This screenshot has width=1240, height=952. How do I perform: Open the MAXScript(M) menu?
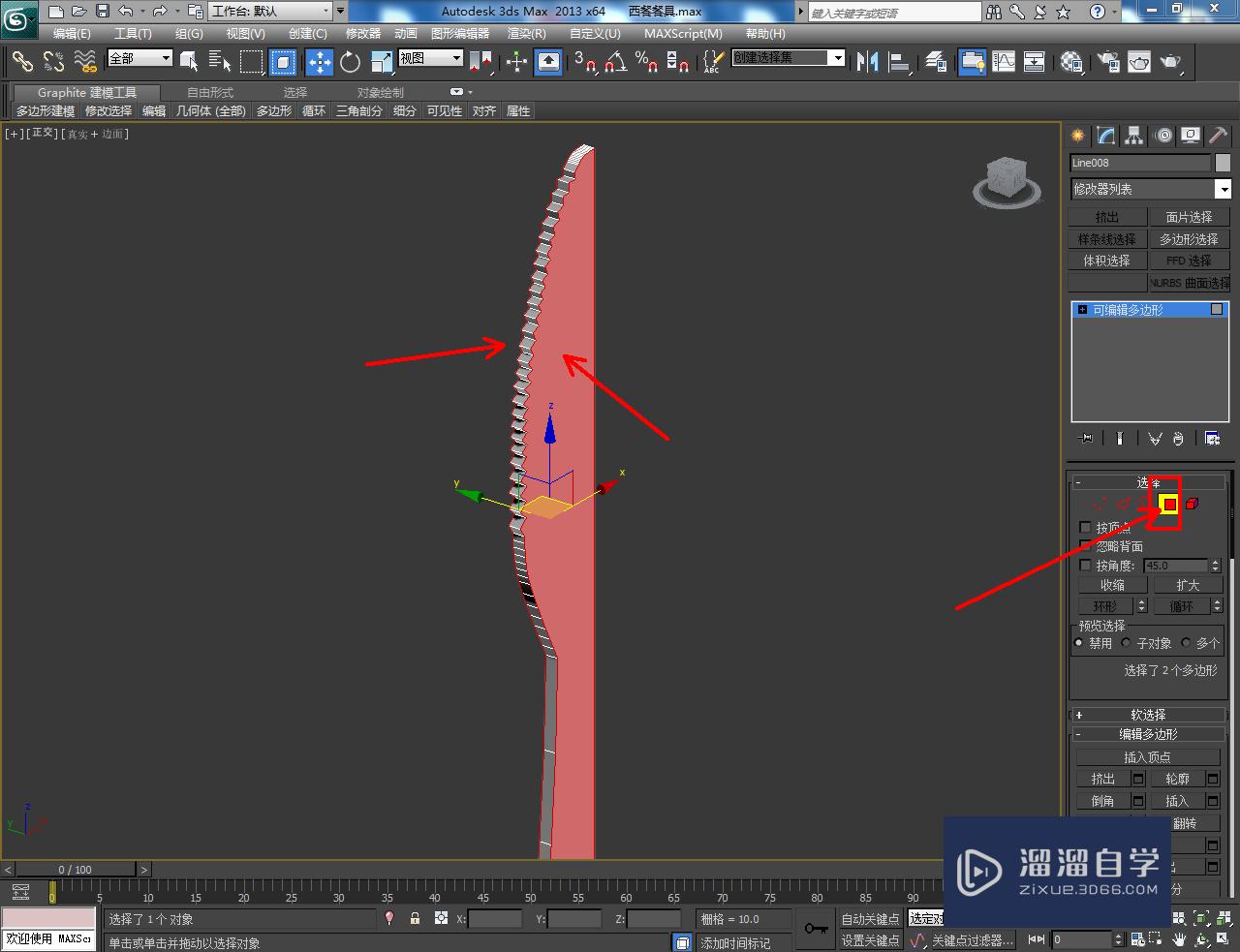[683, 34]
